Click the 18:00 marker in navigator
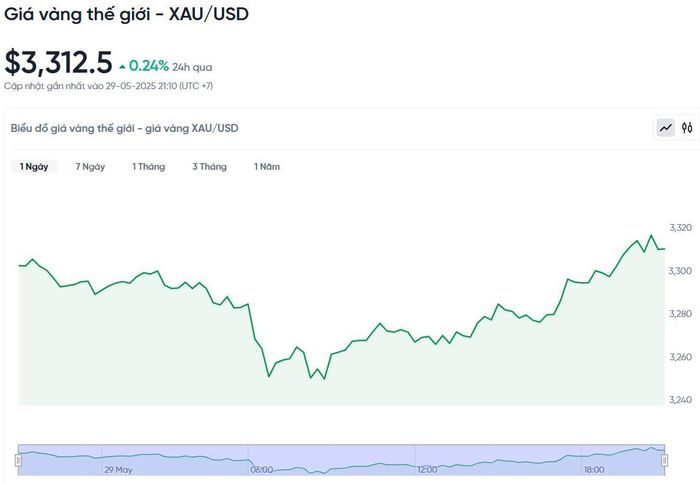 [594, 470]
